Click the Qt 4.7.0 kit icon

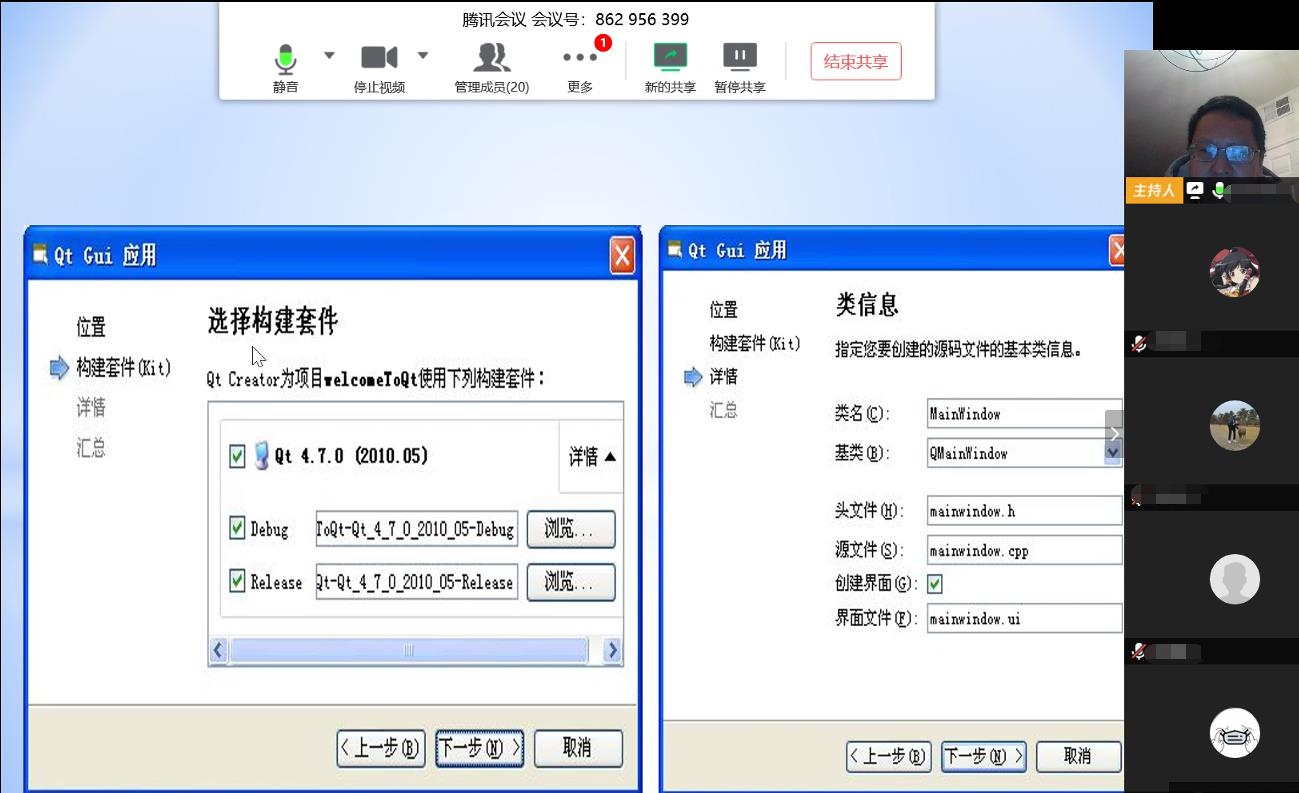(x=261, y=456)
